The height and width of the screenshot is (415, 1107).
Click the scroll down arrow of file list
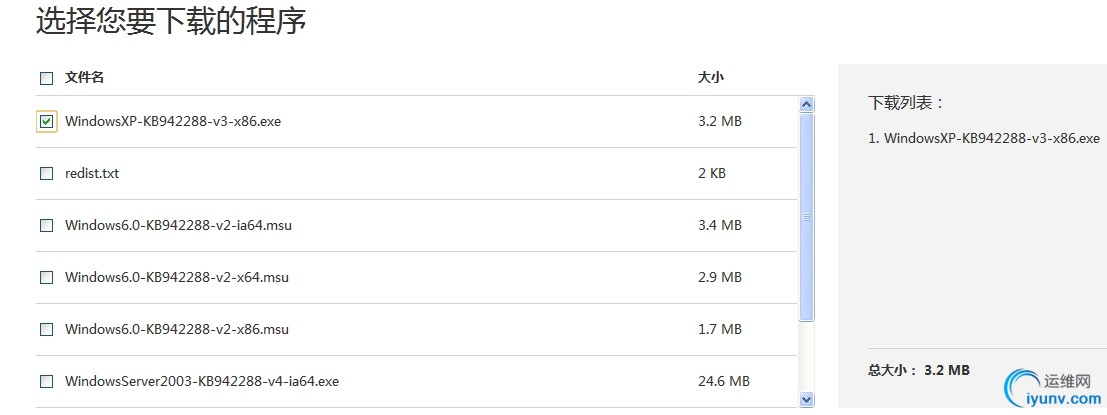tap(807, 399)
